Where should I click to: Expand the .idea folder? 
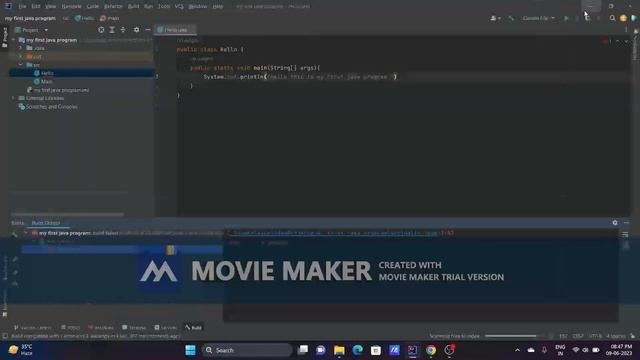[x=21, y=48]
